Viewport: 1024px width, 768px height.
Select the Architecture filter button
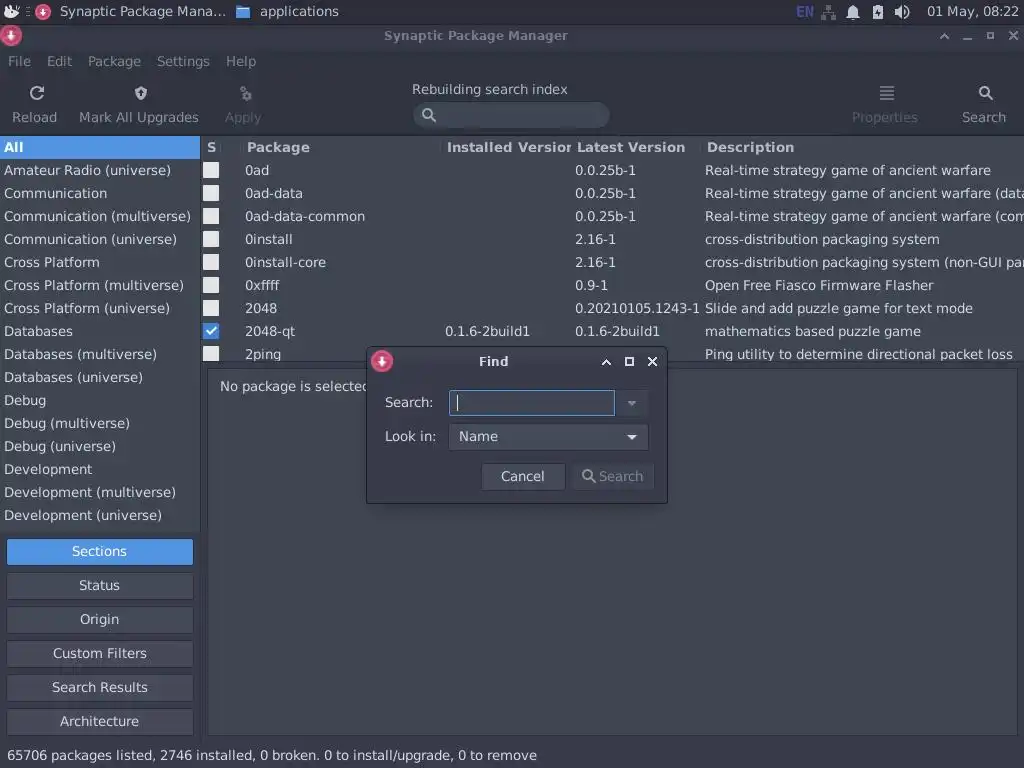pos(100,721)
